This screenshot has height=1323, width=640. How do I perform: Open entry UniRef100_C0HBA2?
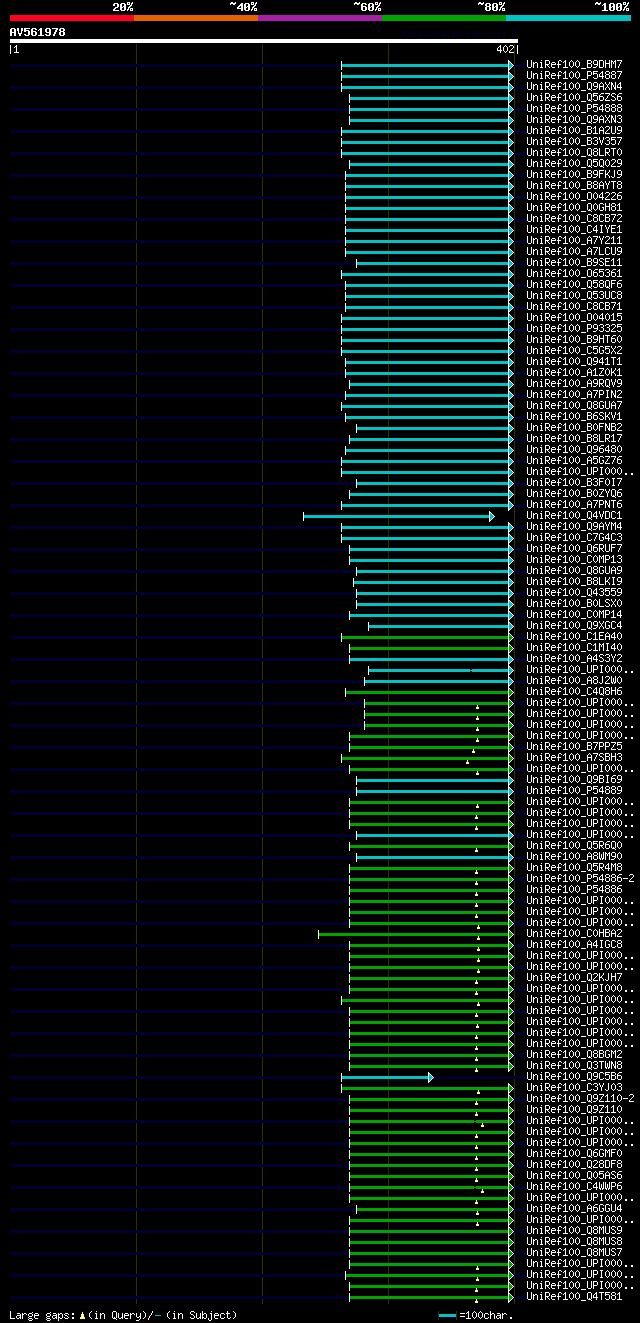pyautogui.click(x=574, y=933)
